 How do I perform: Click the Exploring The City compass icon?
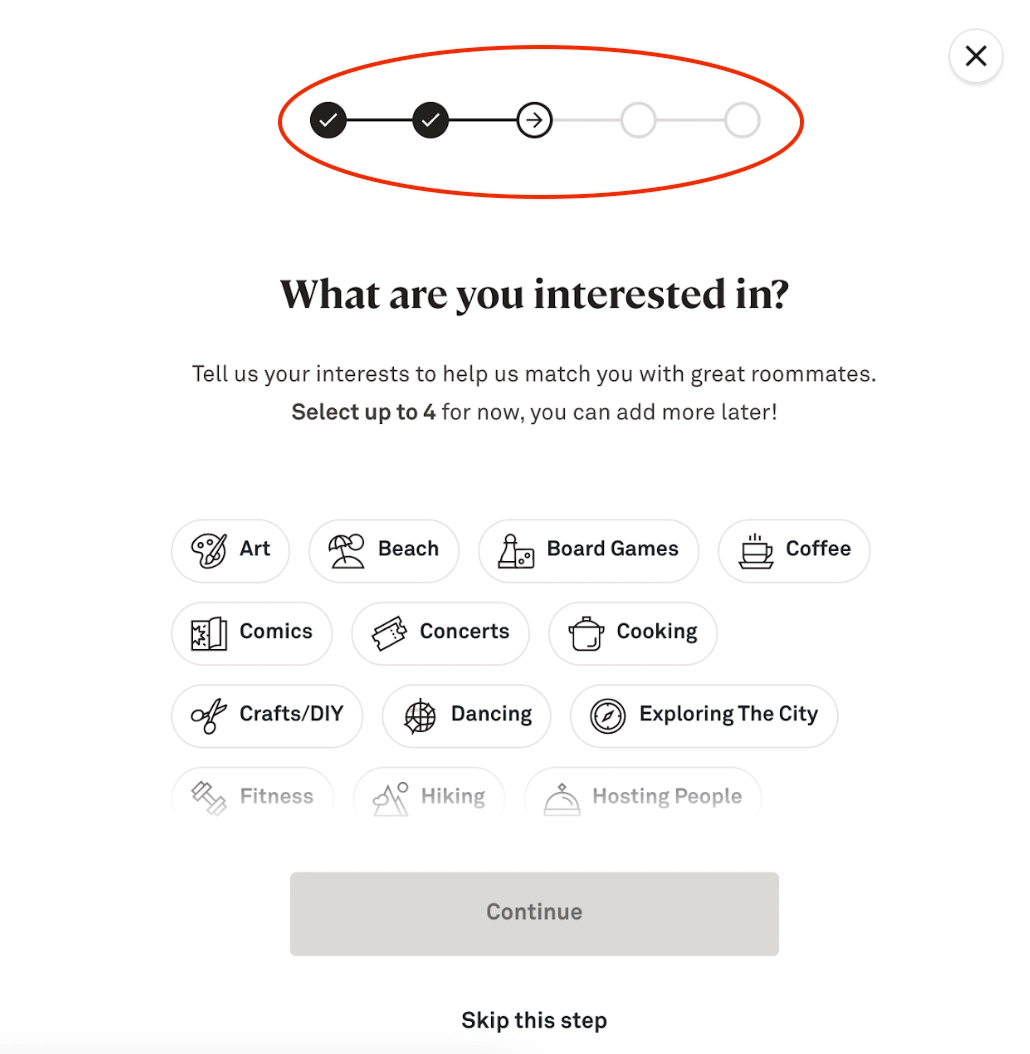click(x=608, y=715)
